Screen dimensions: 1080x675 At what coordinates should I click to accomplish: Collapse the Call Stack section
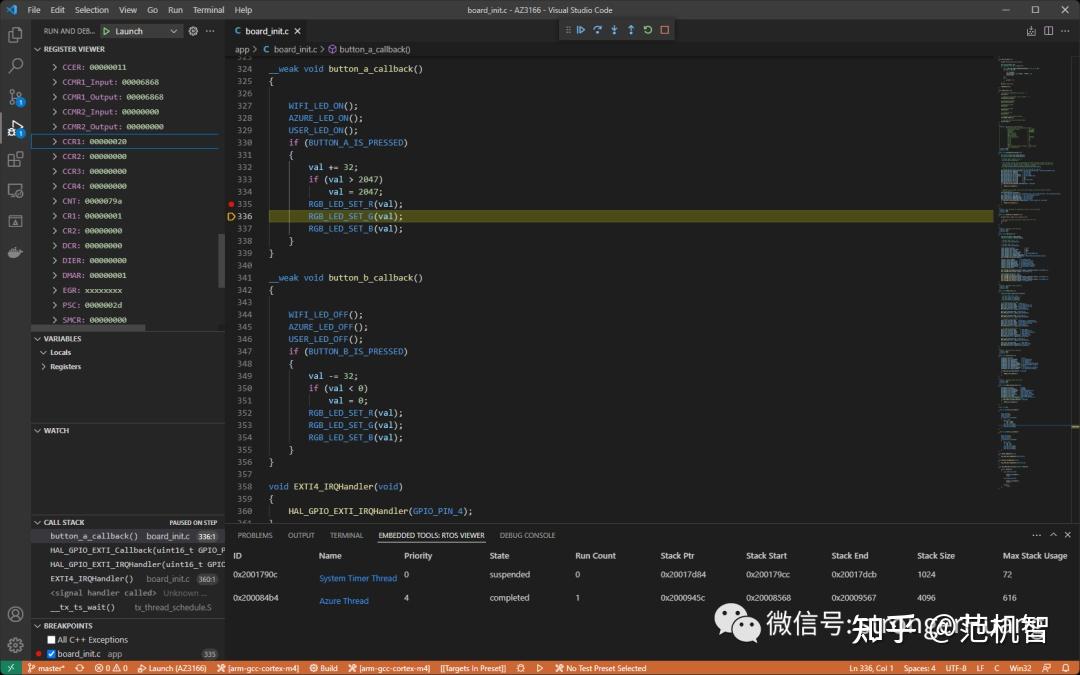(x=63, y=522)
